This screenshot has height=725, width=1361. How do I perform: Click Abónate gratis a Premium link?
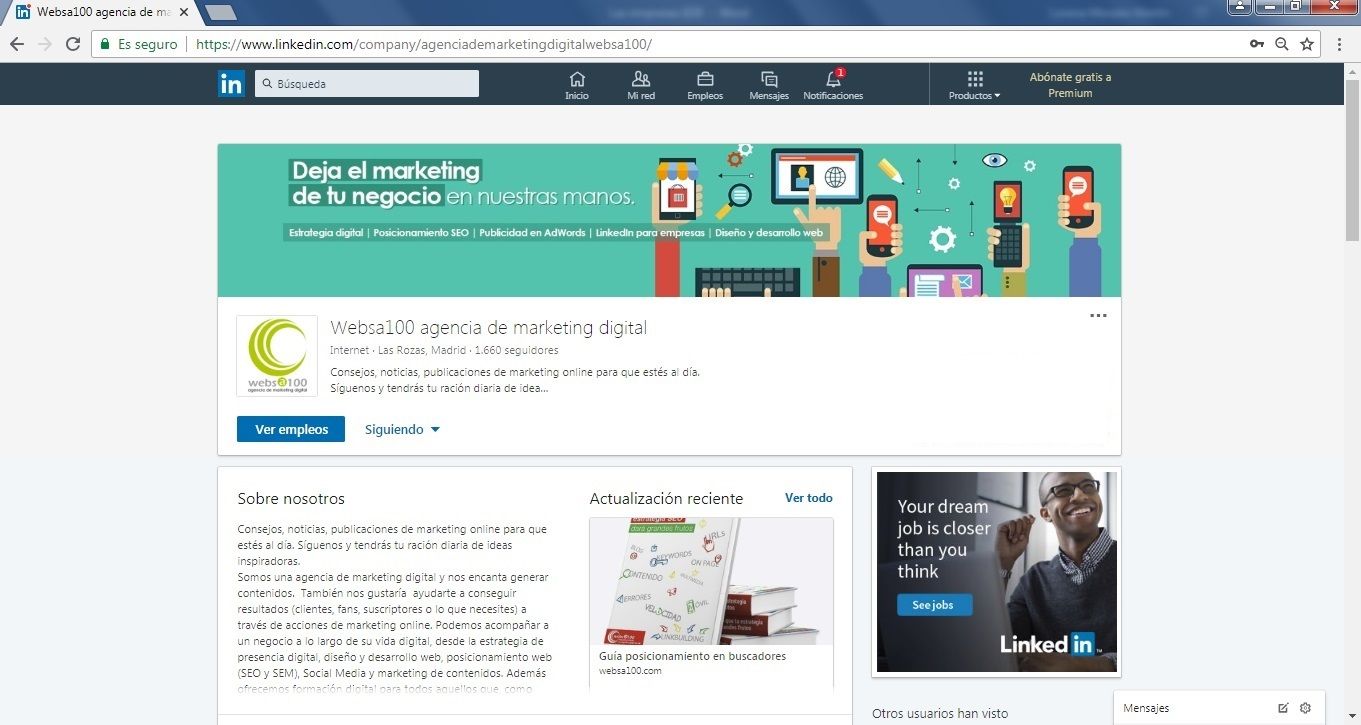tap(1070, 85)
